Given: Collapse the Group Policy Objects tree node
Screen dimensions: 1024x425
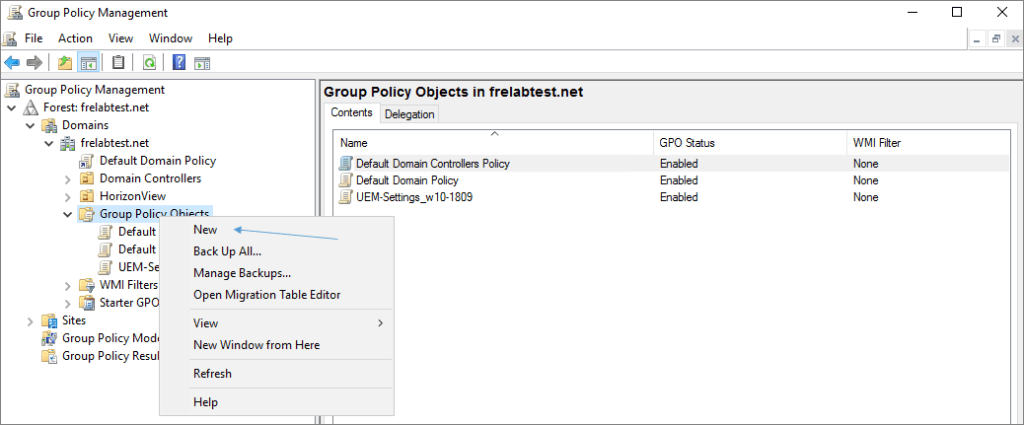Looking at the screenshot, I should click(x=68, y=215).
